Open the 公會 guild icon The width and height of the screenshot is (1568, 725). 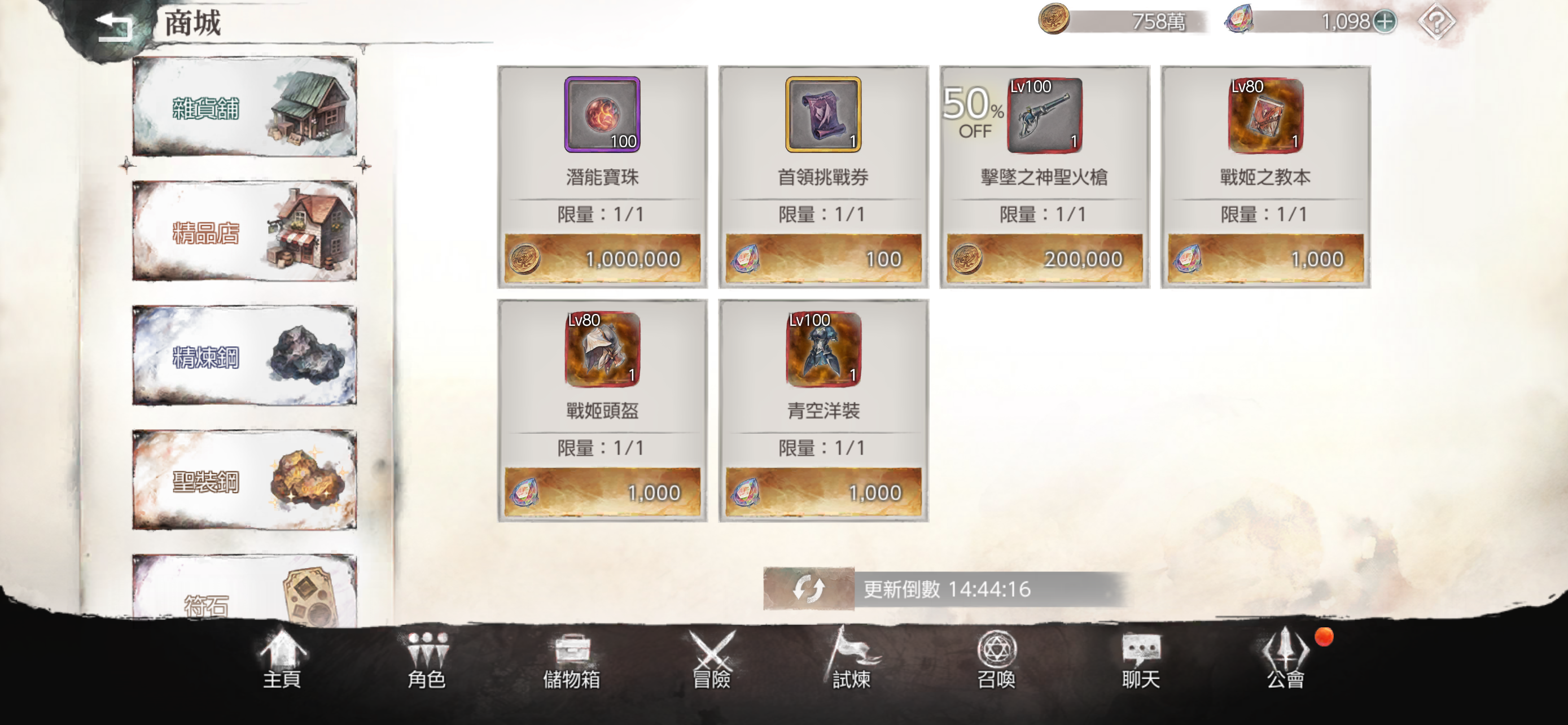(x=1286, y=658)
